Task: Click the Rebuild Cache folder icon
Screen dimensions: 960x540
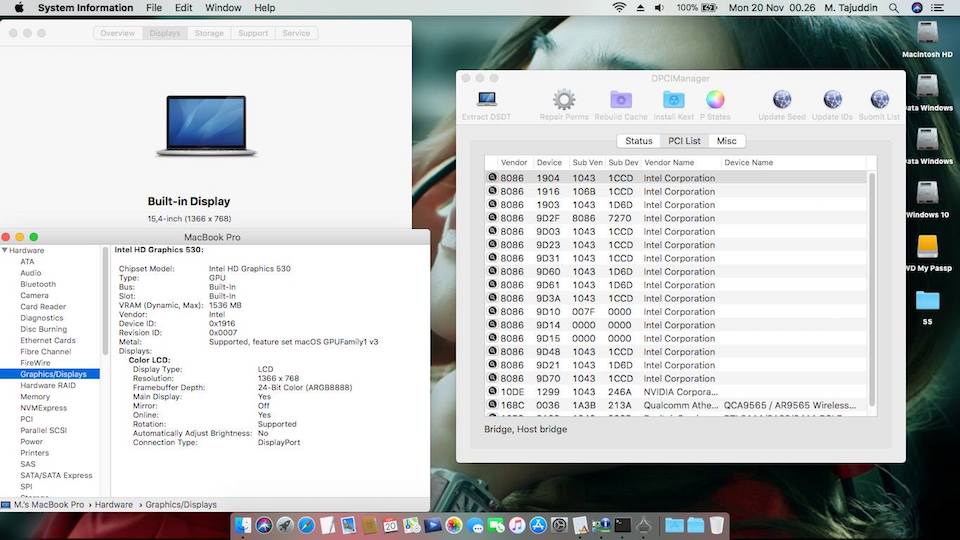Action: coord(621,100)
